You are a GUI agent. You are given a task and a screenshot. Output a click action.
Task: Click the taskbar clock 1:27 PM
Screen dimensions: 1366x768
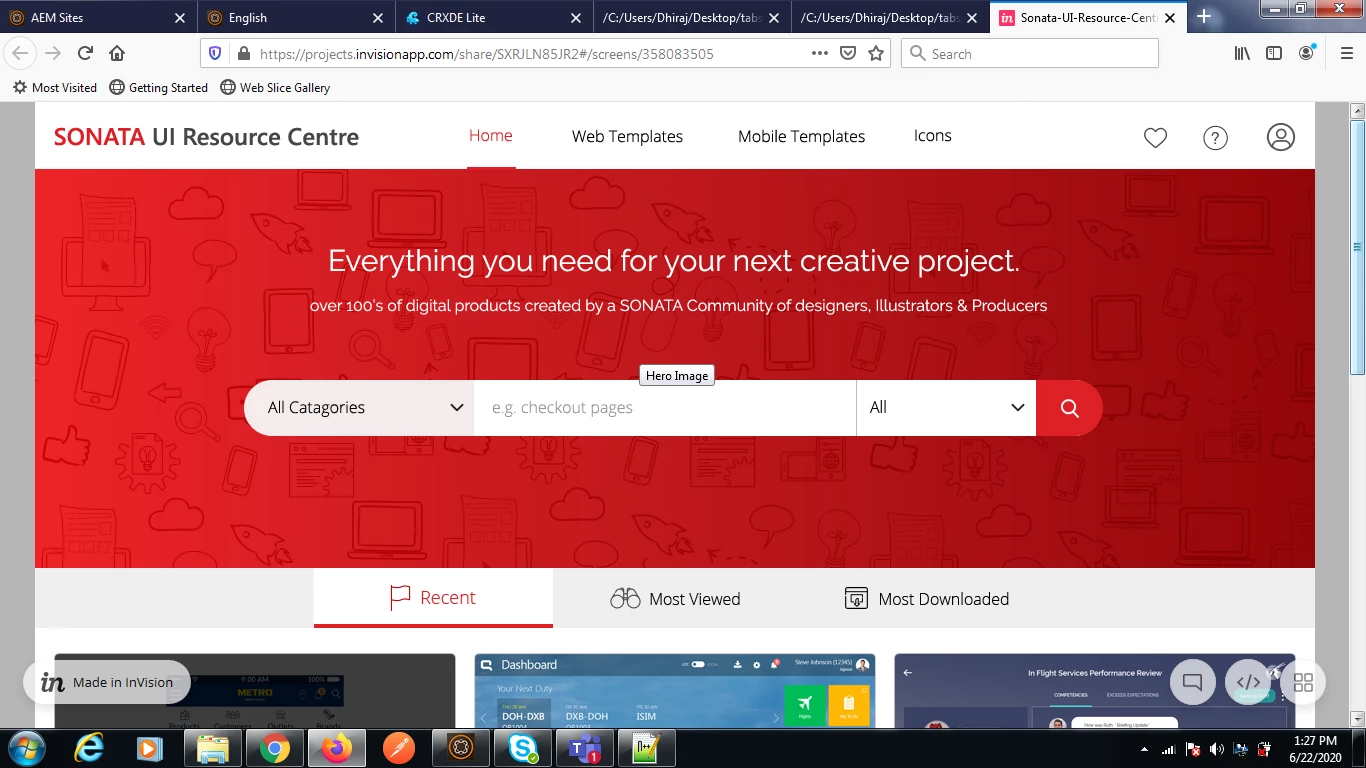pos(1314,741)
